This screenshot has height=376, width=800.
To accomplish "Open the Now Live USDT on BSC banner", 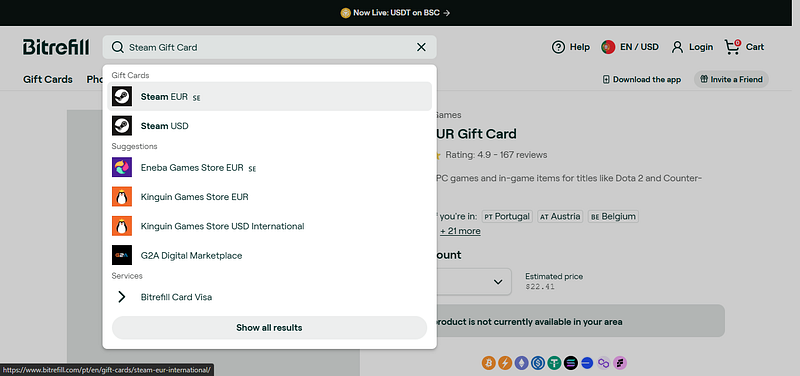I will click(395, 13).
